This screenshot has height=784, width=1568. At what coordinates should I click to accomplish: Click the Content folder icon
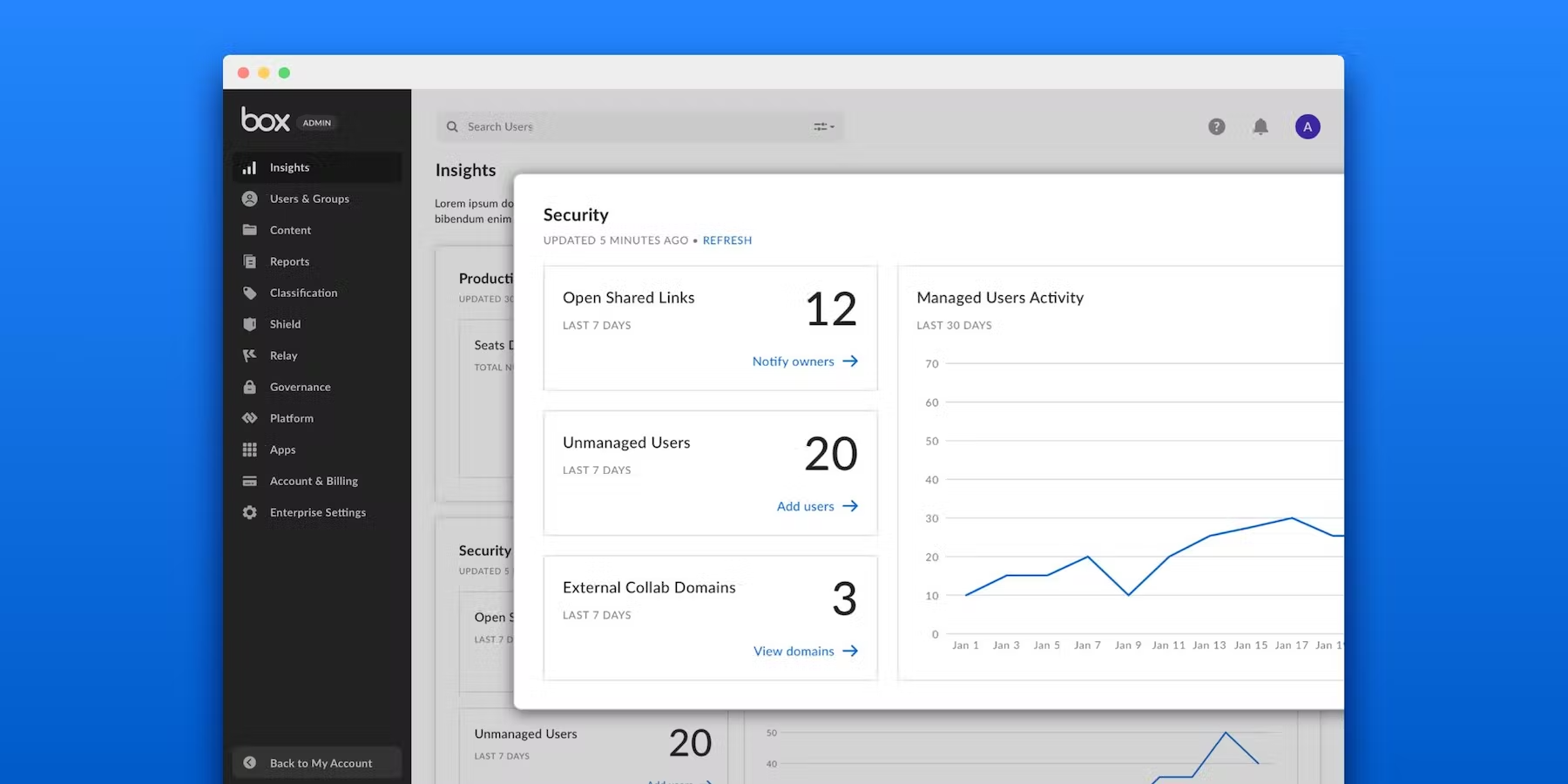point(249,230)
